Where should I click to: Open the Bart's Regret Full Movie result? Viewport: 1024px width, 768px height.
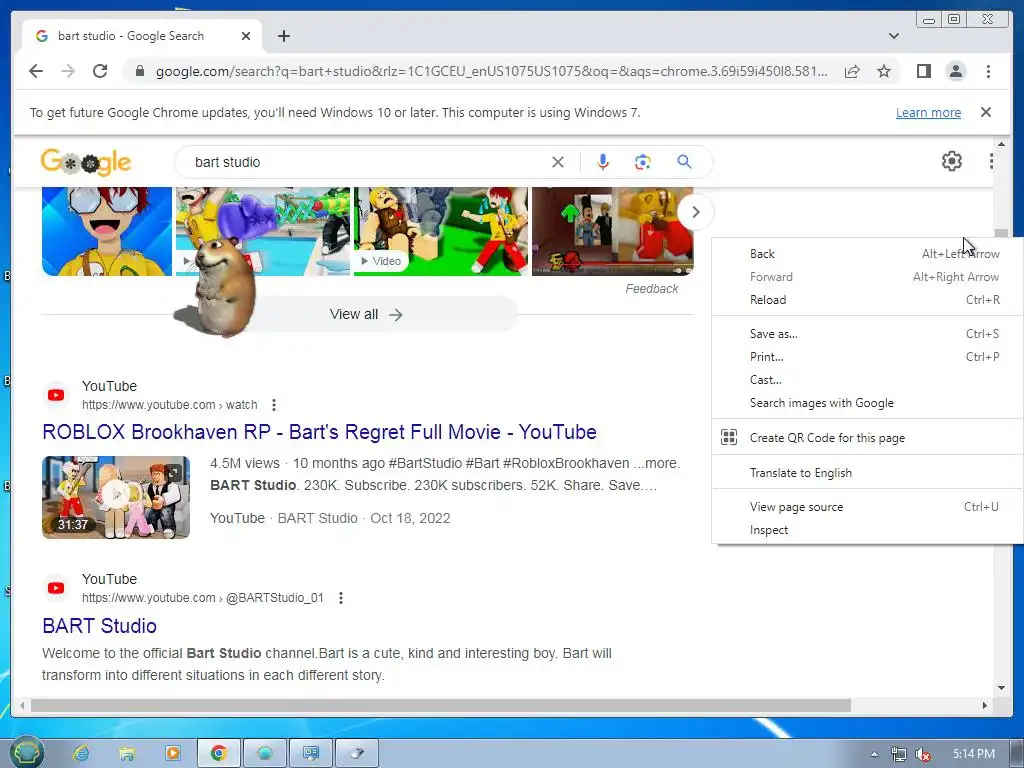[319, 432]
